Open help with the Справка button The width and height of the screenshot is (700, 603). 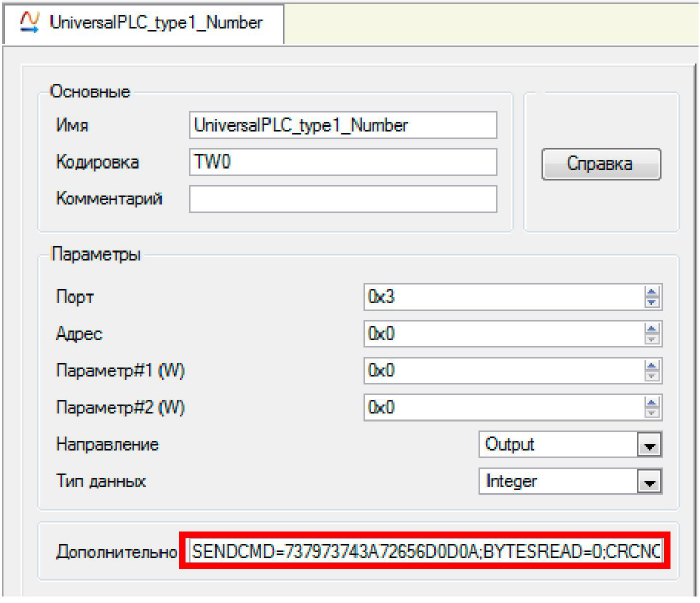coord(600,164)
